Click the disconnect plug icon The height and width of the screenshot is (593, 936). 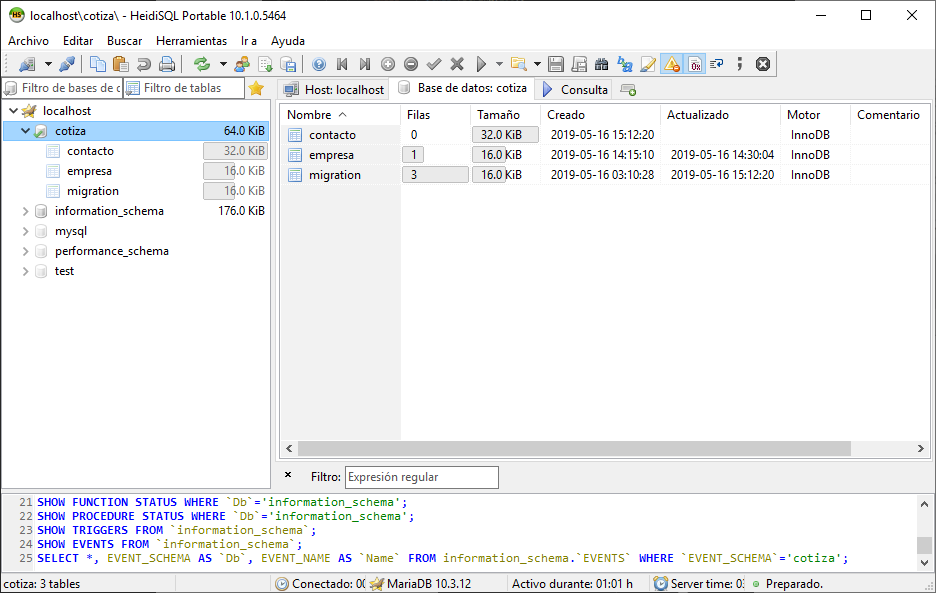tap(67, 64)
